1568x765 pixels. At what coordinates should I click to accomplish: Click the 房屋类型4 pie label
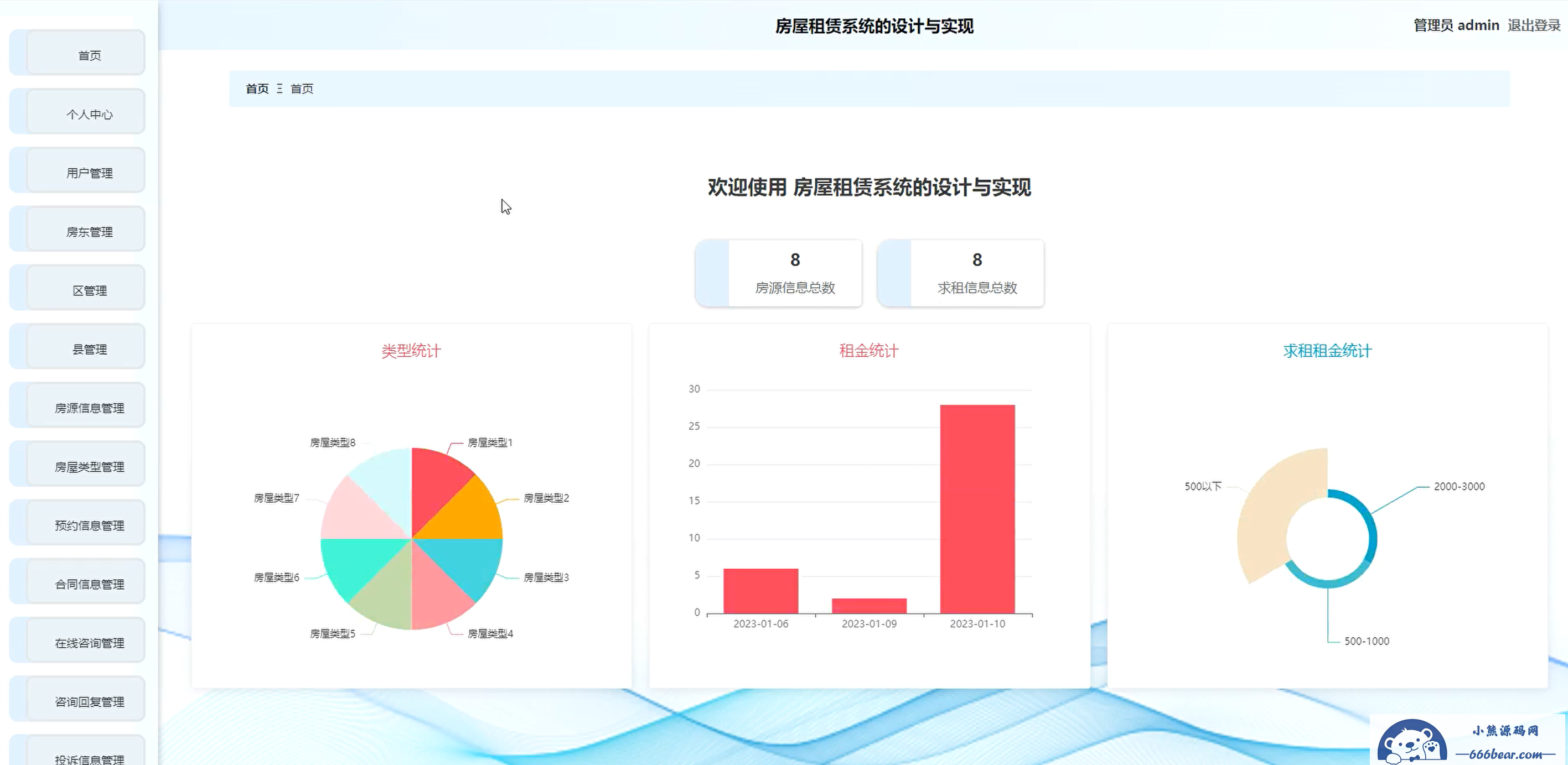coord(490,634)
